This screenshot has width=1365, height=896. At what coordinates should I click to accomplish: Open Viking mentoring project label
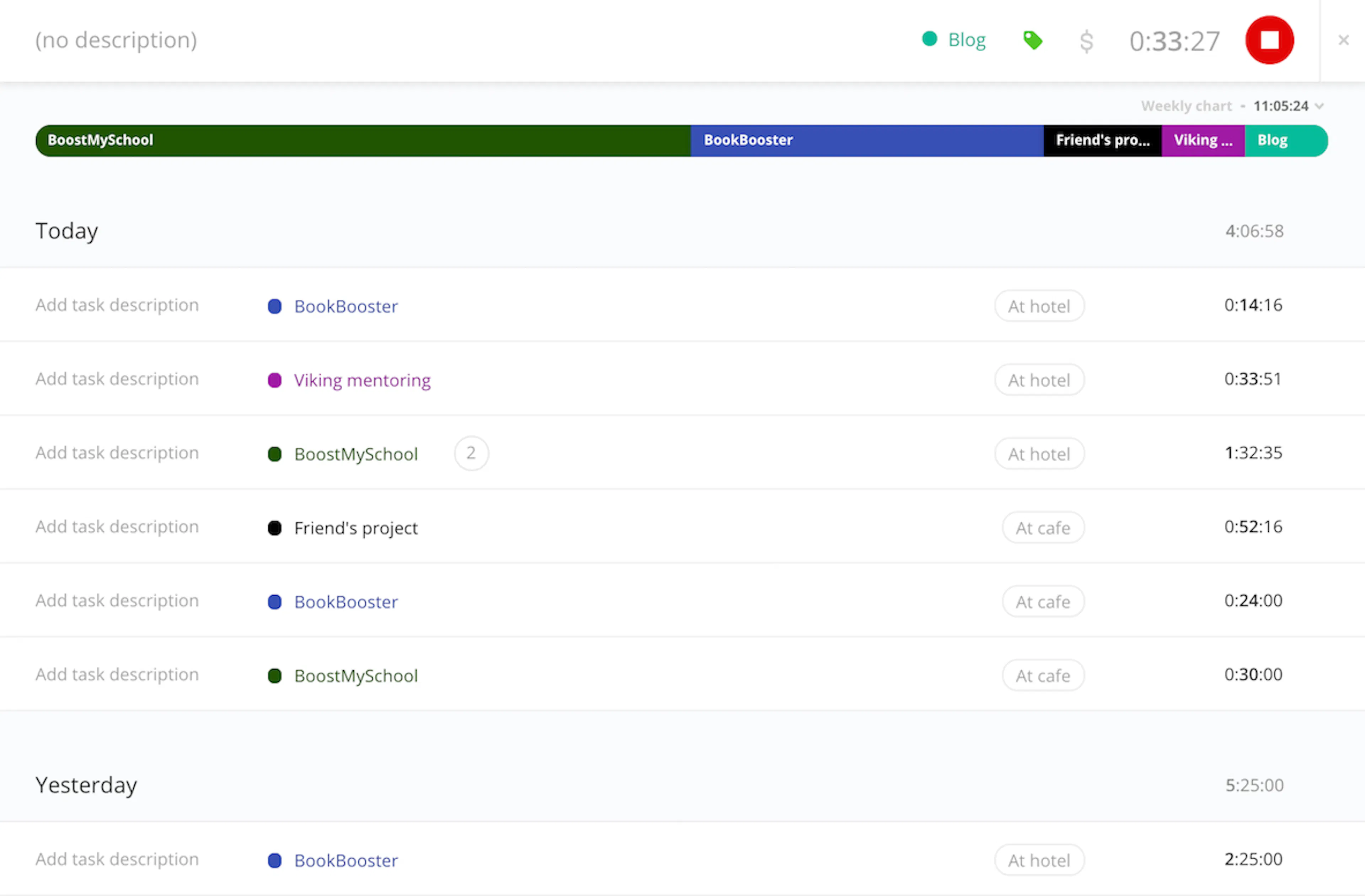tap(362, 380)
